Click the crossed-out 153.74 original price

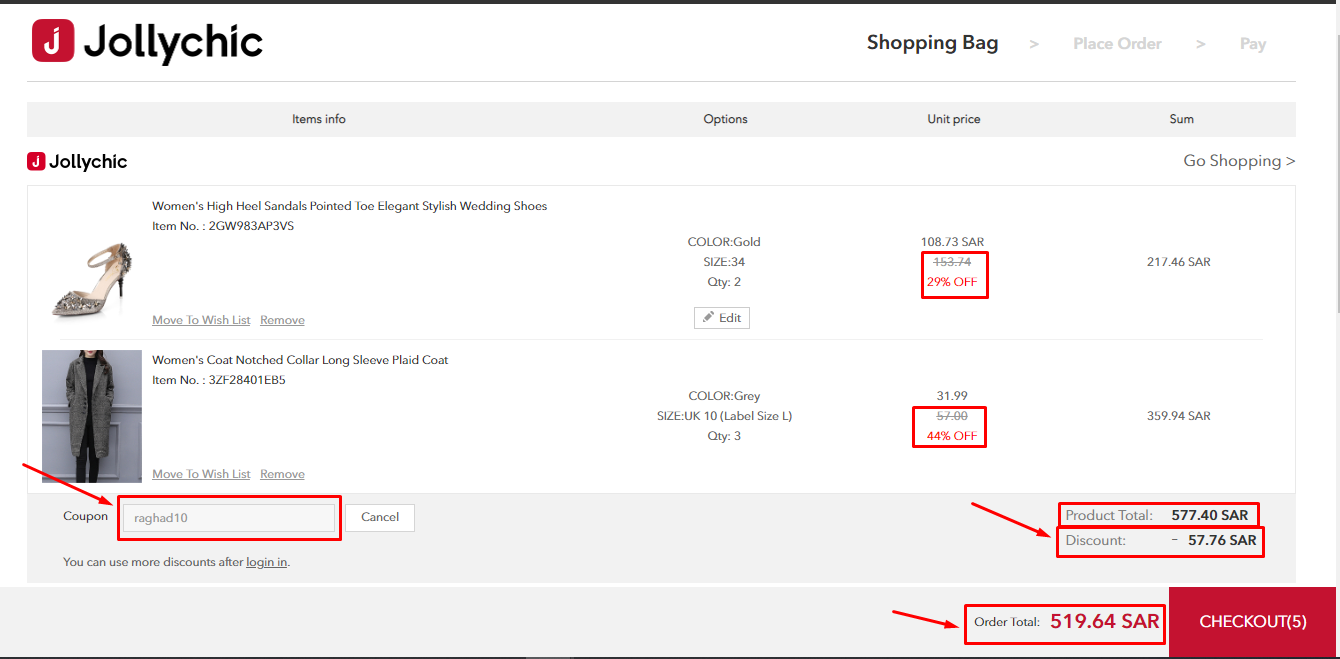tap(952, 262)
